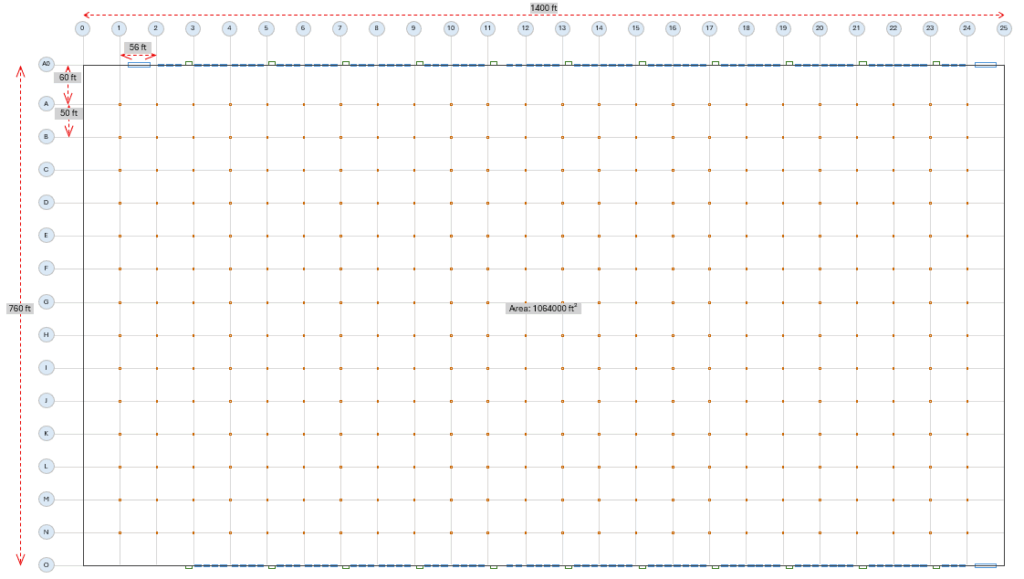Select bottom-right blue rectangle near column 25

(985, 565)
